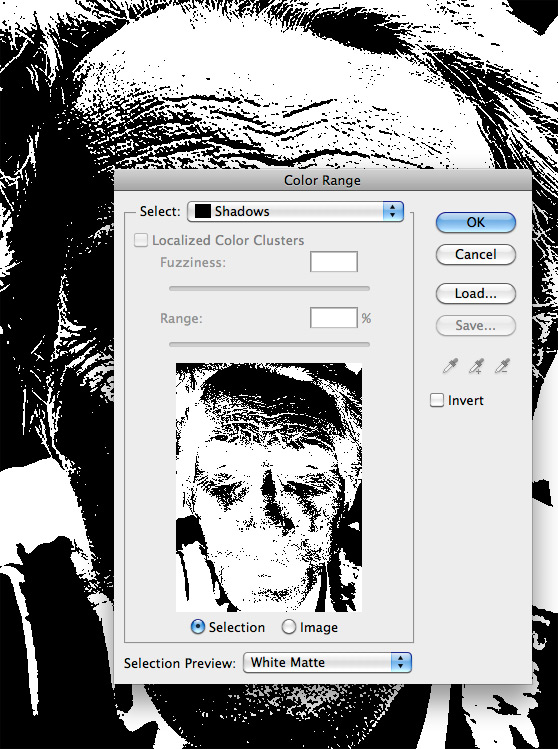The image size is (558, 749).
Task: Select the Add to Sample eyedropper
Action: pos(476,366)
